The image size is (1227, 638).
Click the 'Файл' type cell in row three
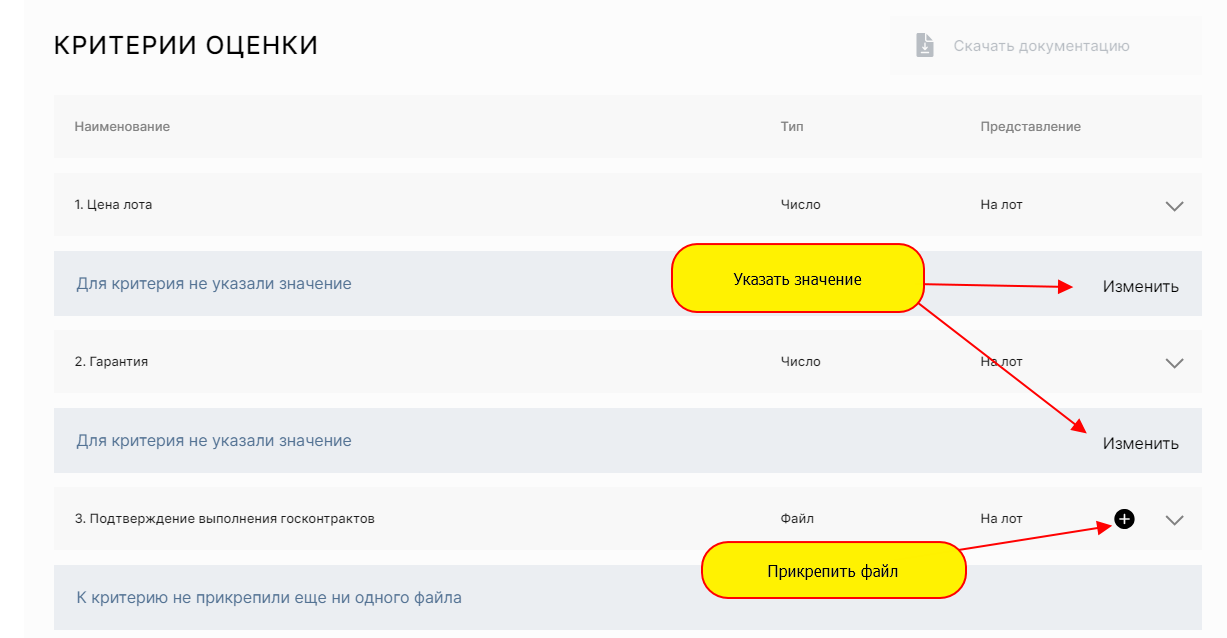(x=797, y=519)
